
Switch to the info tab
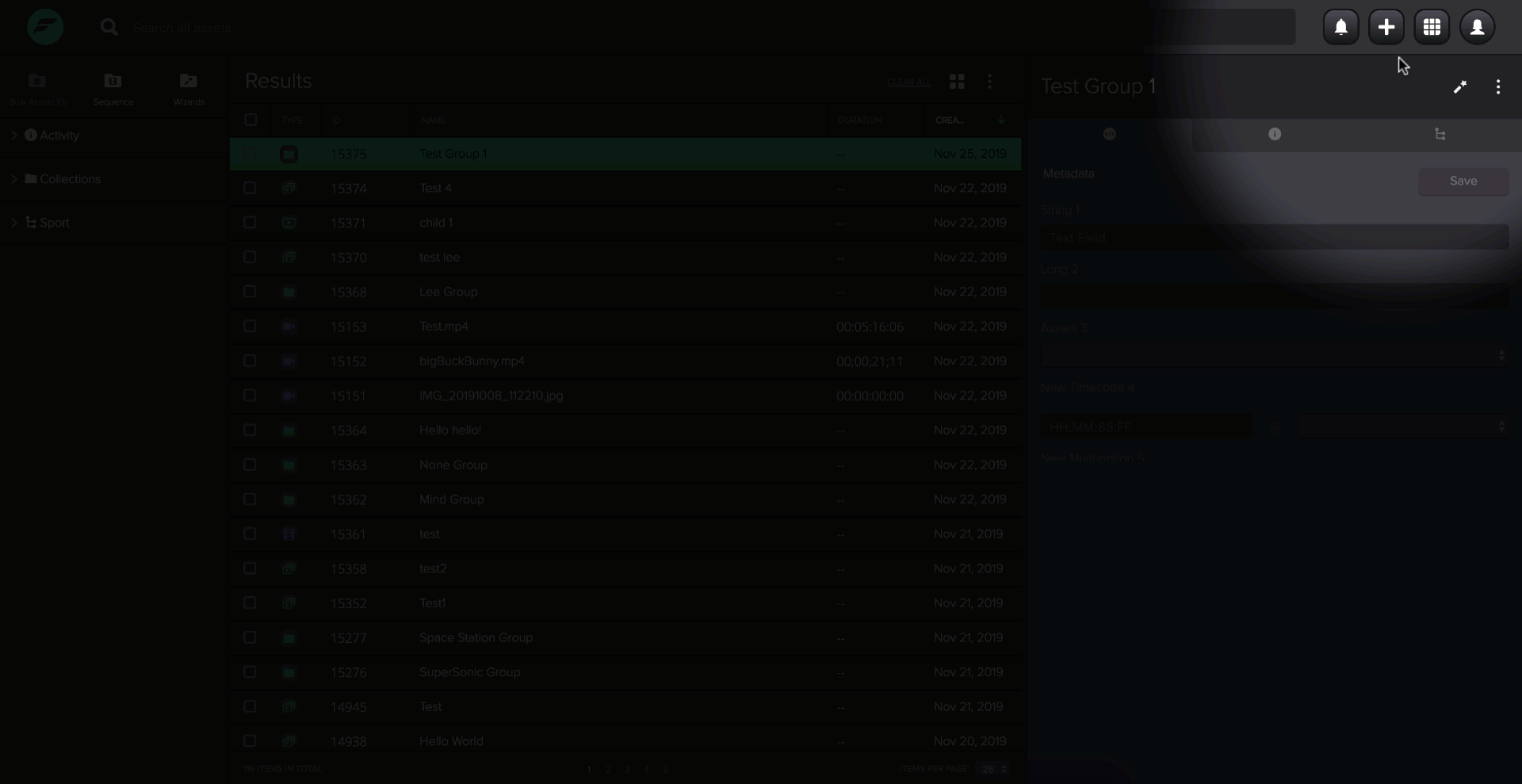click(1274, 135)
